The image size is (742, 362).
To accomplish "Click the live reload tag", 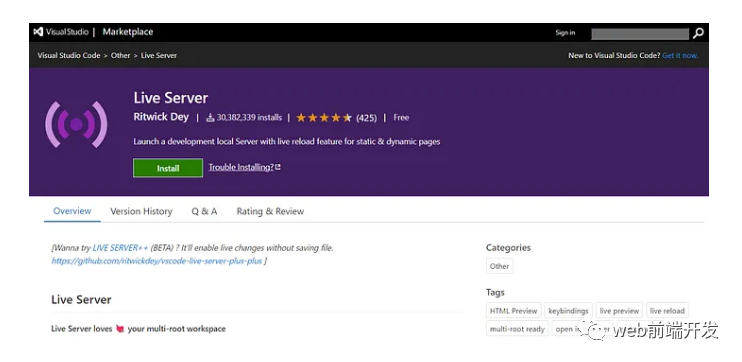I will (x=667, y=311).
